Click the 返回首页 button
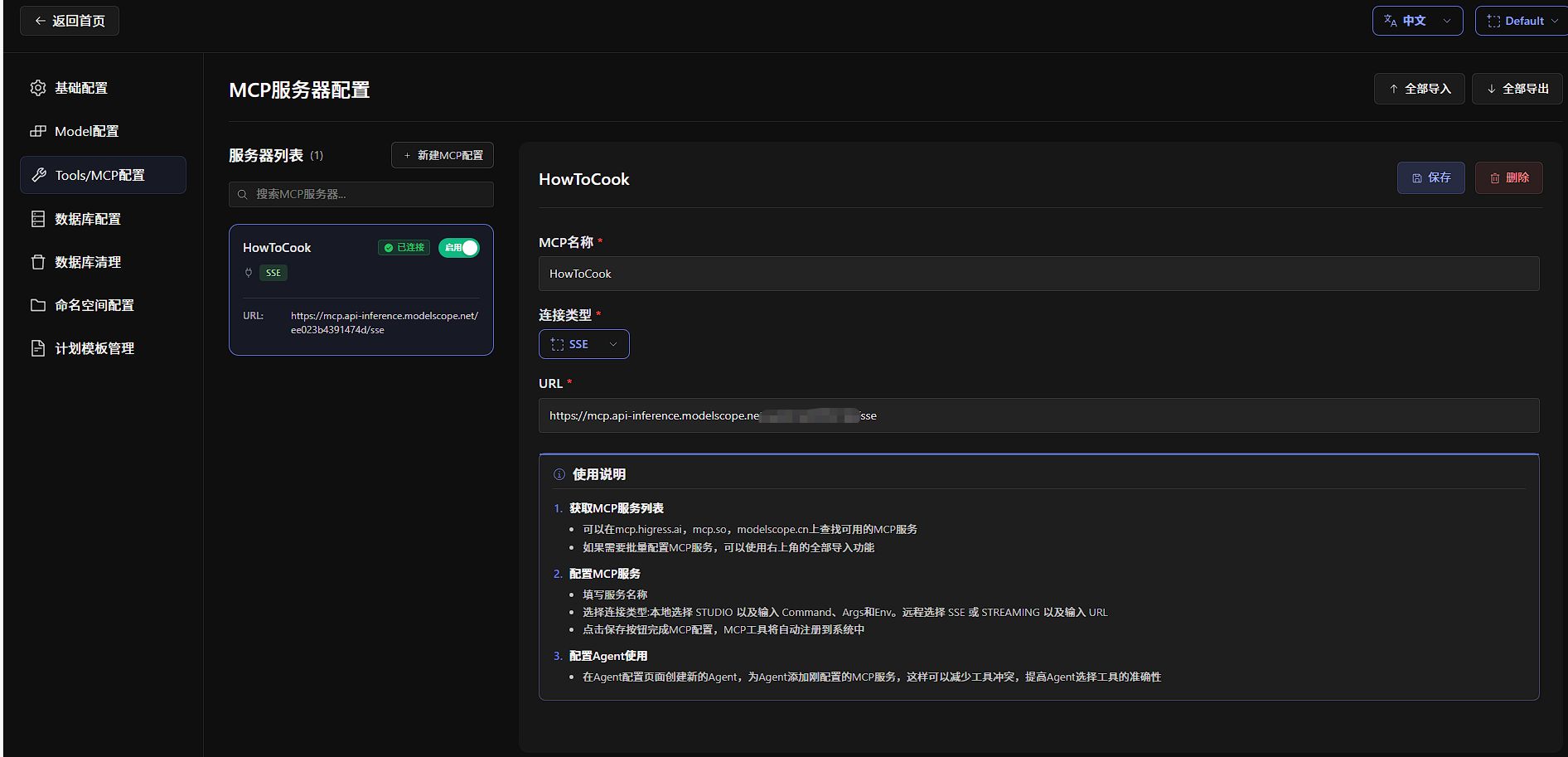This screenshot has width=1568, height=757. [70, 21]
